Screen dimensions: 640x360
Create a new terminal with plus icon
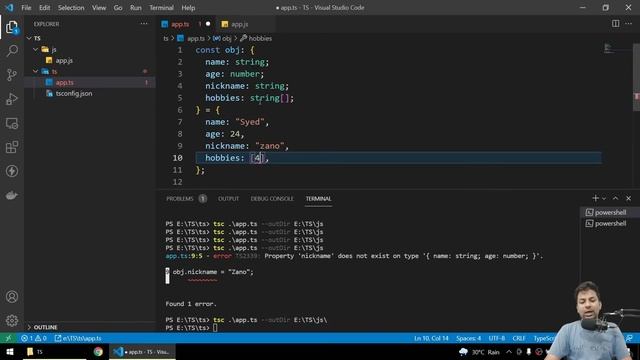coord(595,198)
